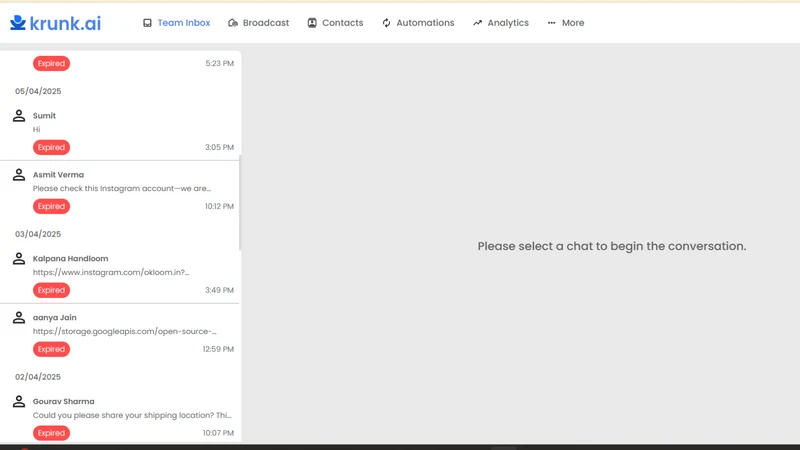The width and height of the screenshot is (800, 450).
Task: Click the krunk.ai logo
Action: click(x=56, y=23)
